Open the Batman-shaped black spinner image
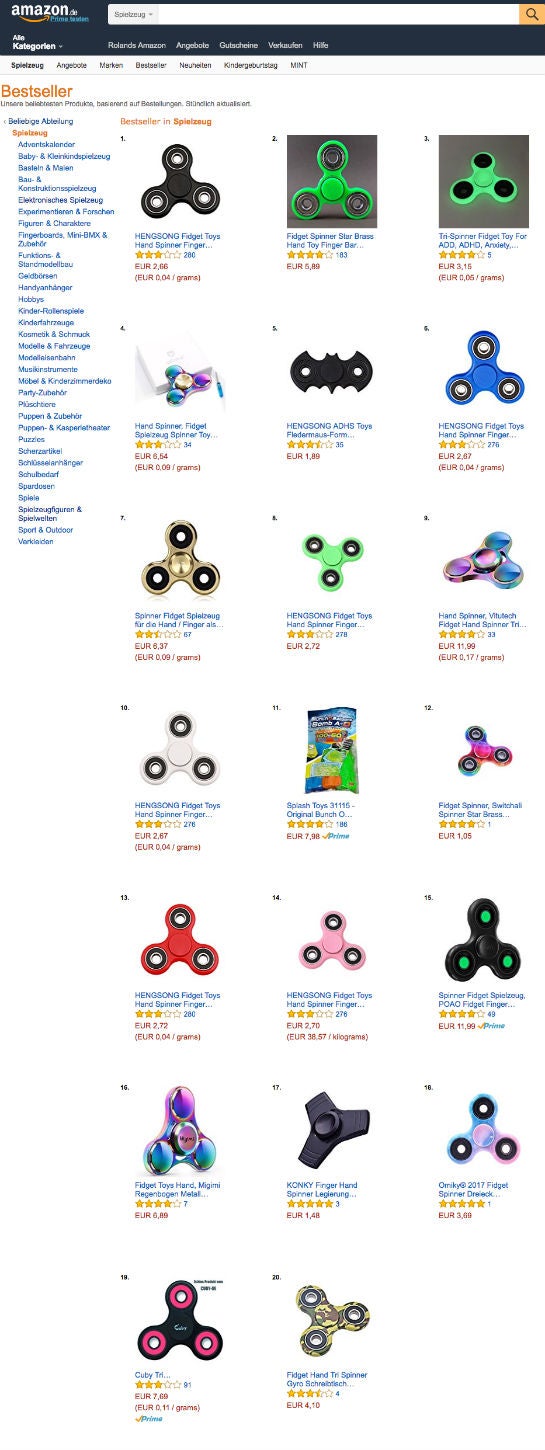Screen dimensions: 545x1450 pyautogui.click(x=332, y=372)
